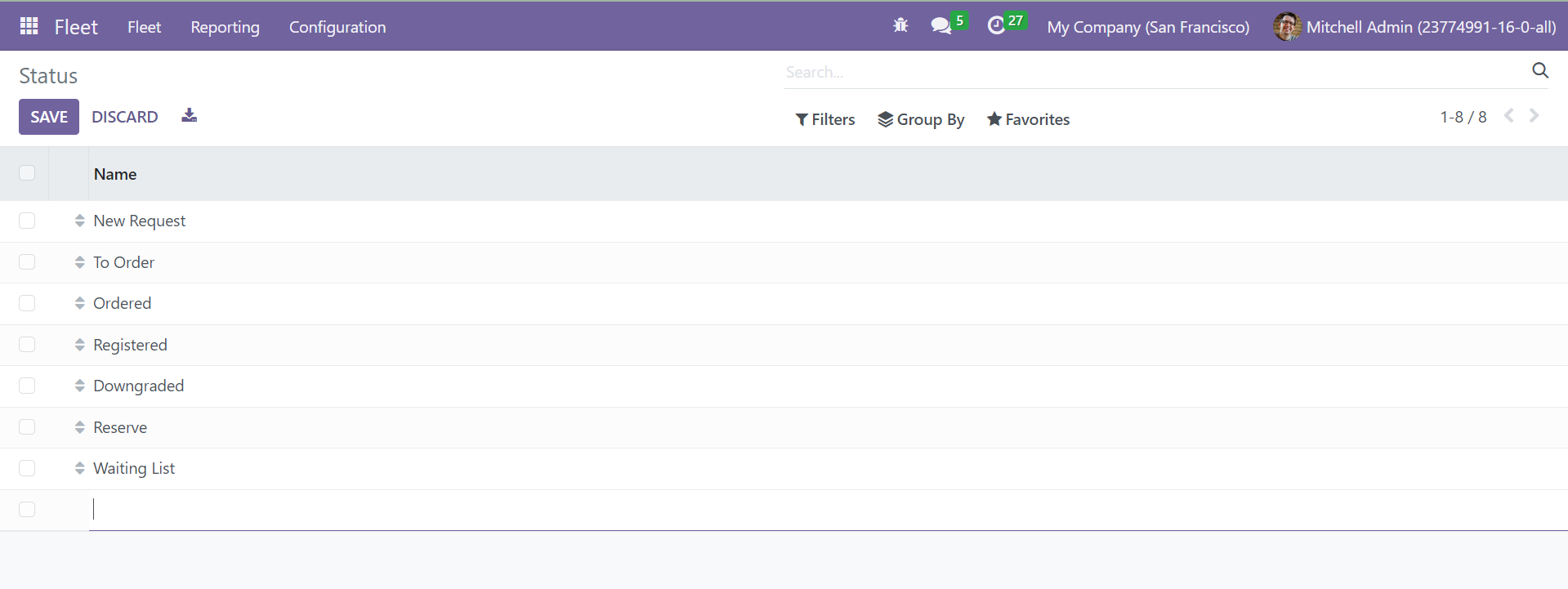Go to next page arrow

[1534, 116]
